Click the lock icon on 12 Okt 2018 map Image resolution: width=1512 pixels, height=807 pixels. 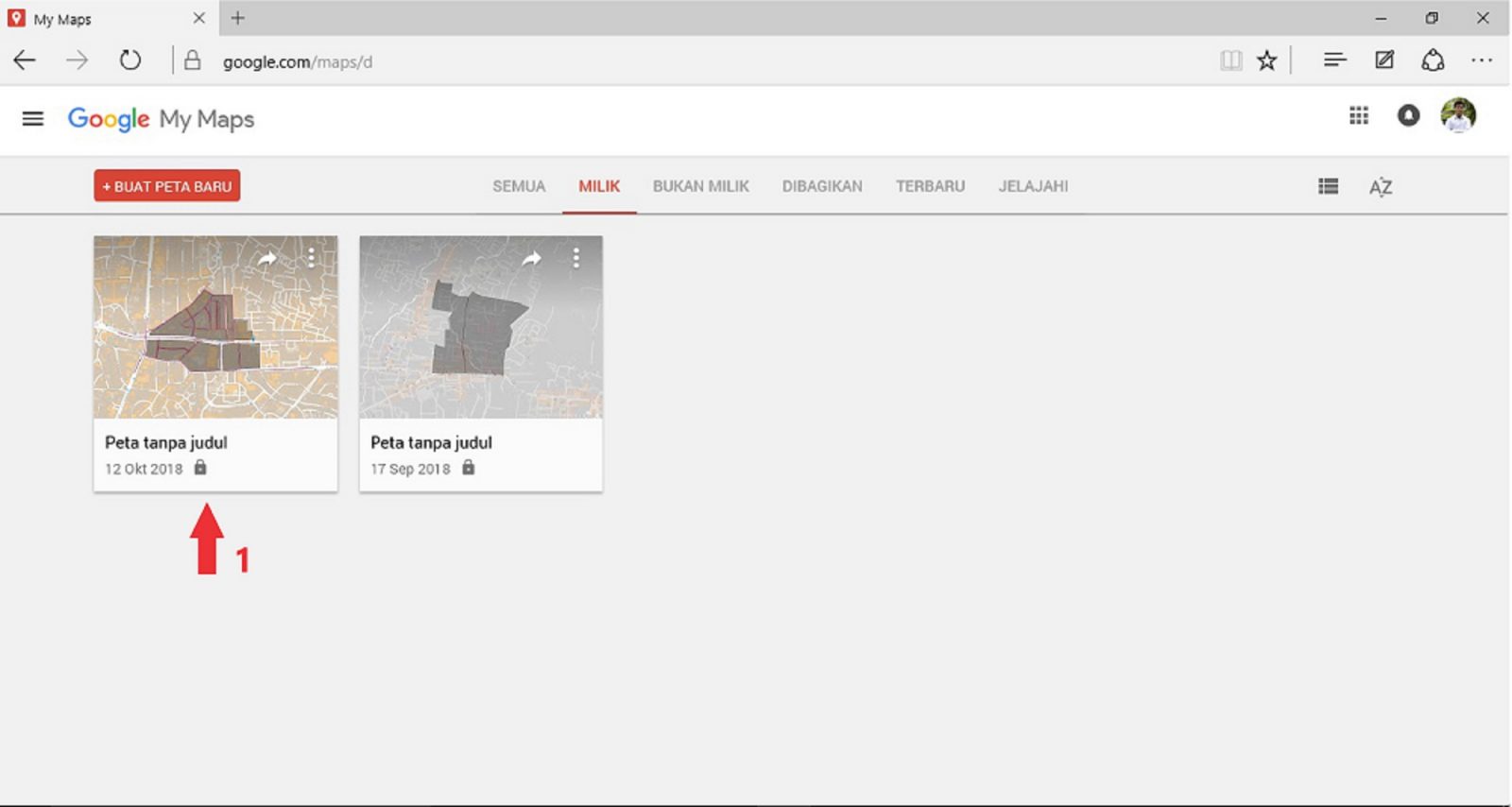point(200,468)
